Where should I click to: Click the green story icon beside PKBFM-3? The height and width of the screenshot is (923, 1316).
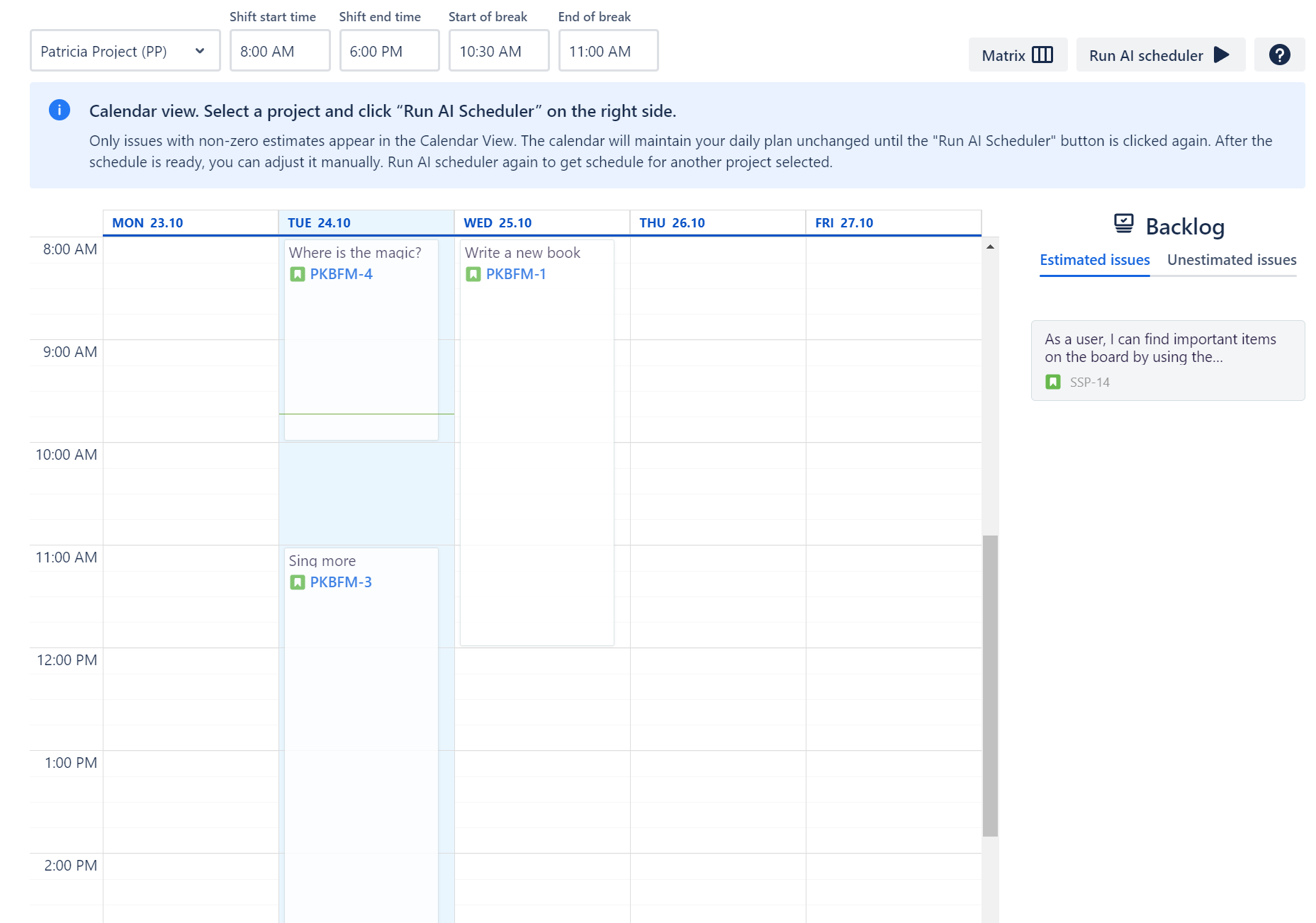coord(298,582)
